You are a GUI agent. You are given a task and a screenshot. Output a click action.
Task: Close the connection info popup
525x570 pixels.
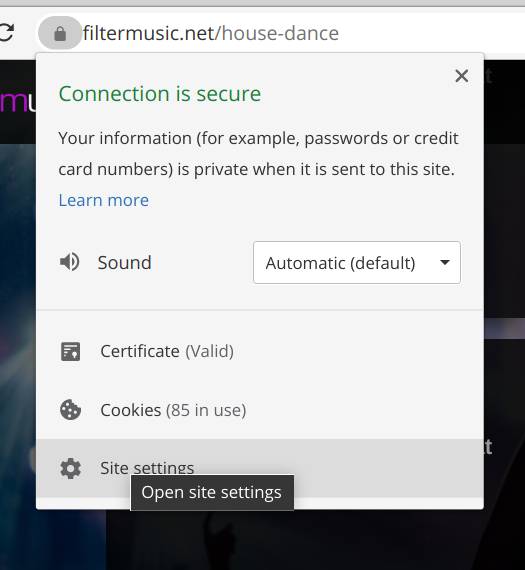point(462,76)
